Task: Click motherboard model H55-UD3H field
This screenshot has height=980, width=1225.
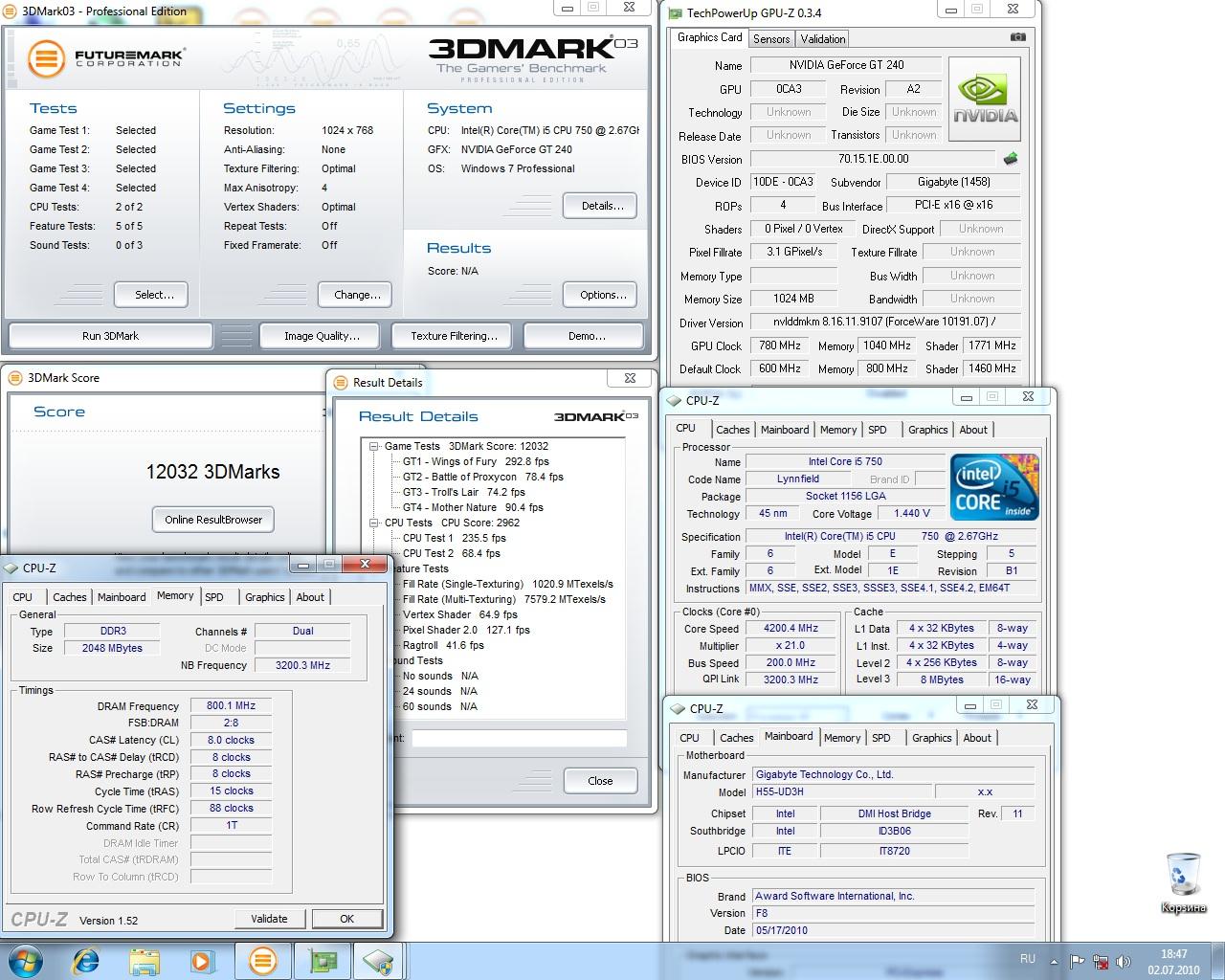Action: point(842,792)
